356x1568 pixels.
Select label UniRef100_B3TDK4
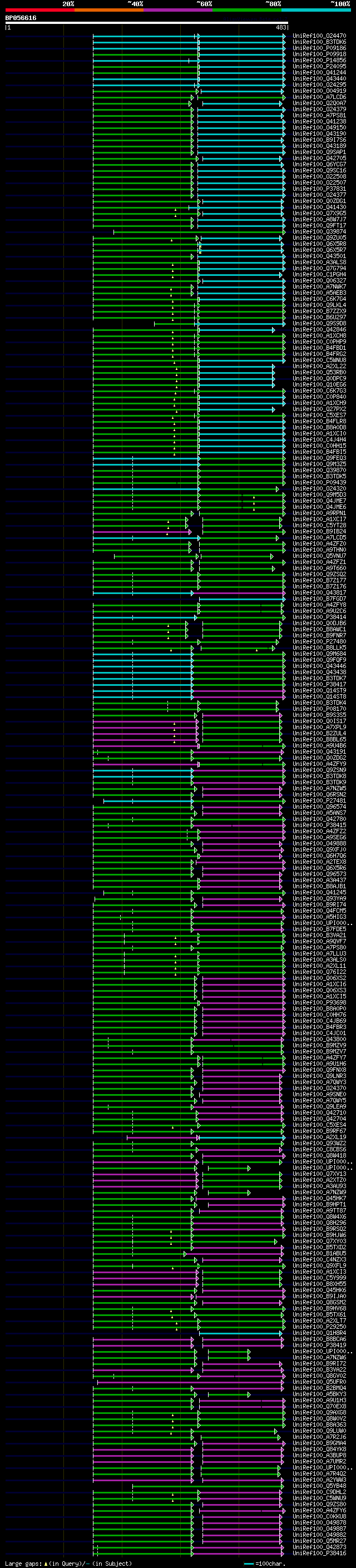point(319,703)
